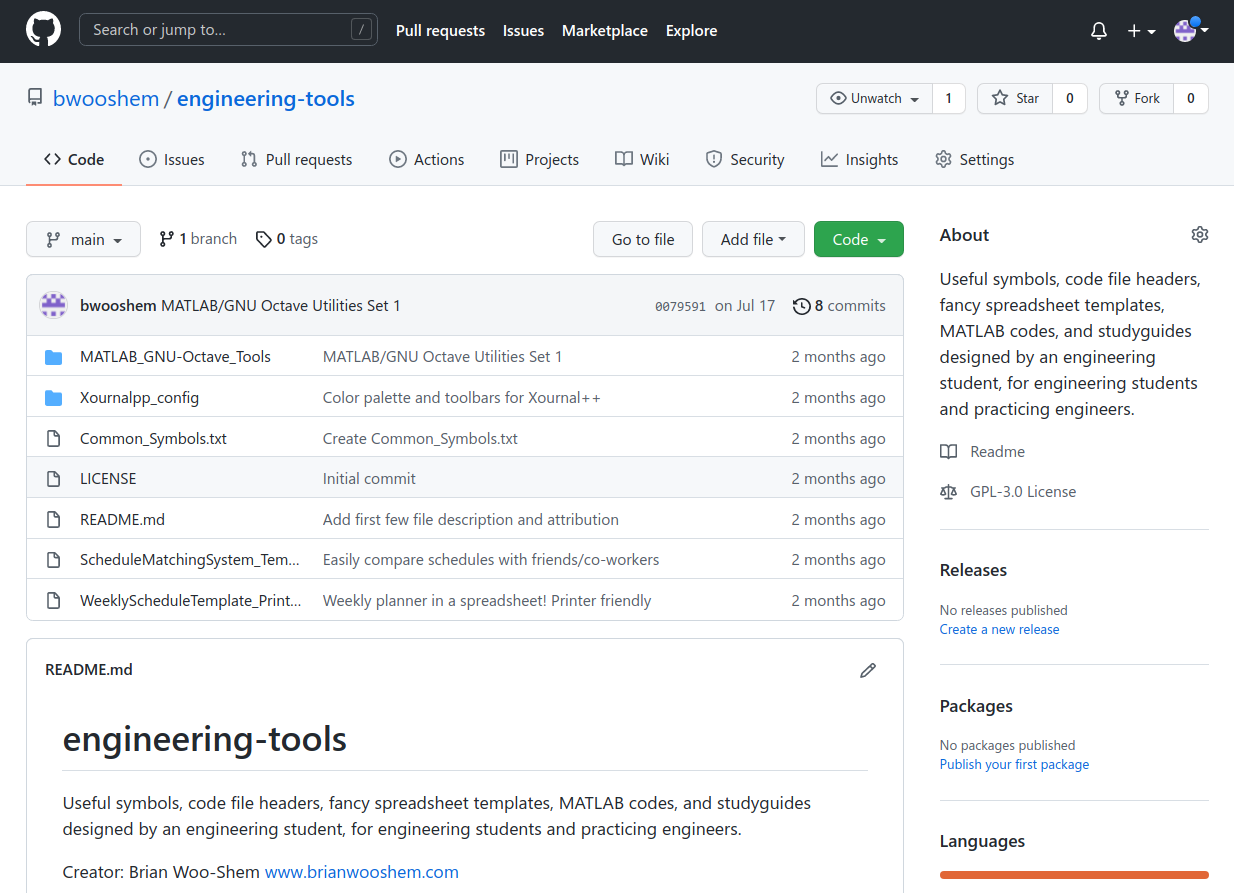
Task: Click the LICENSE file icon
Action: (x=54, y=479)
